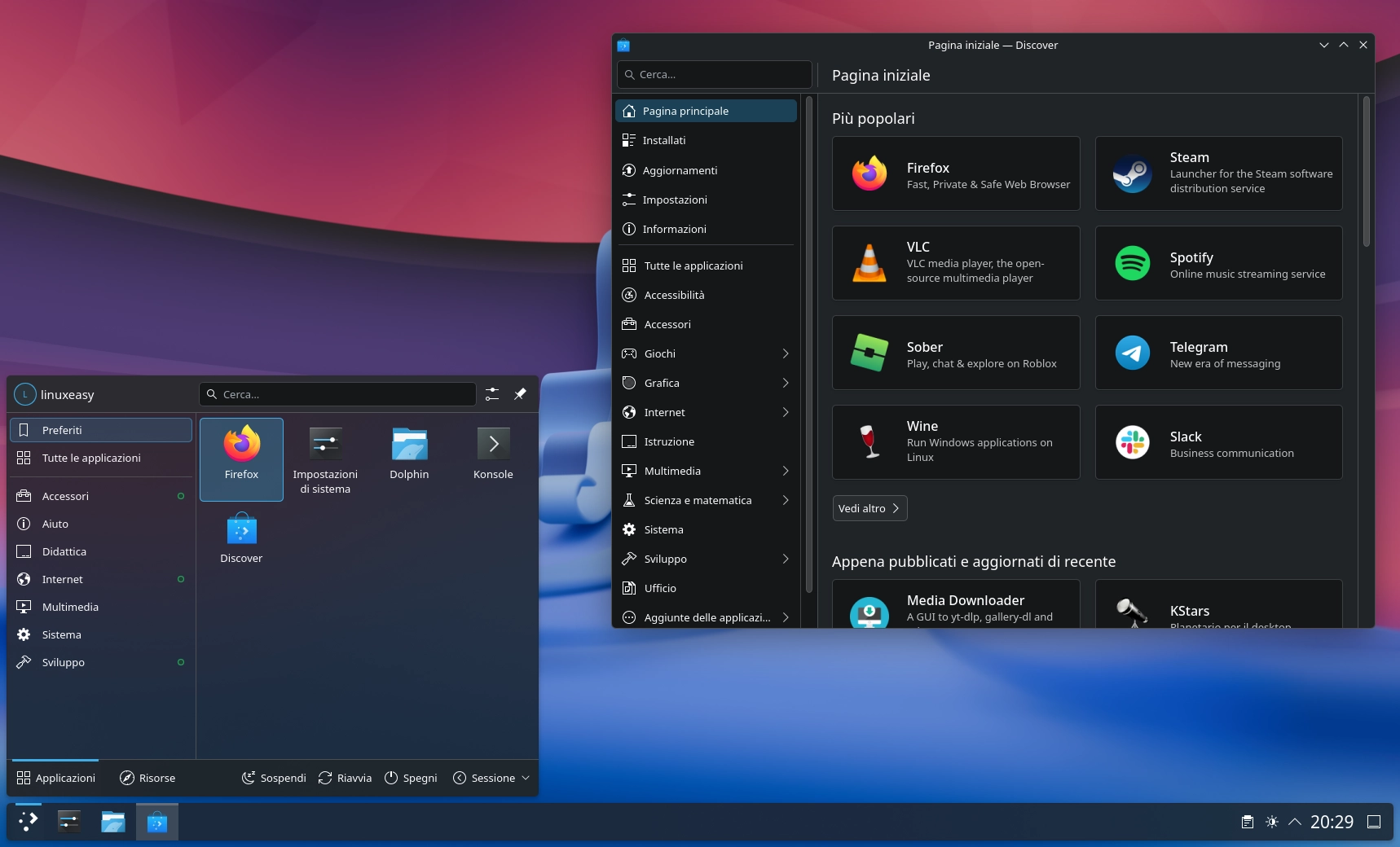Expand the Internet category arrow in Discover
This screenshot has width=1400, height=847.
[786, 412]
